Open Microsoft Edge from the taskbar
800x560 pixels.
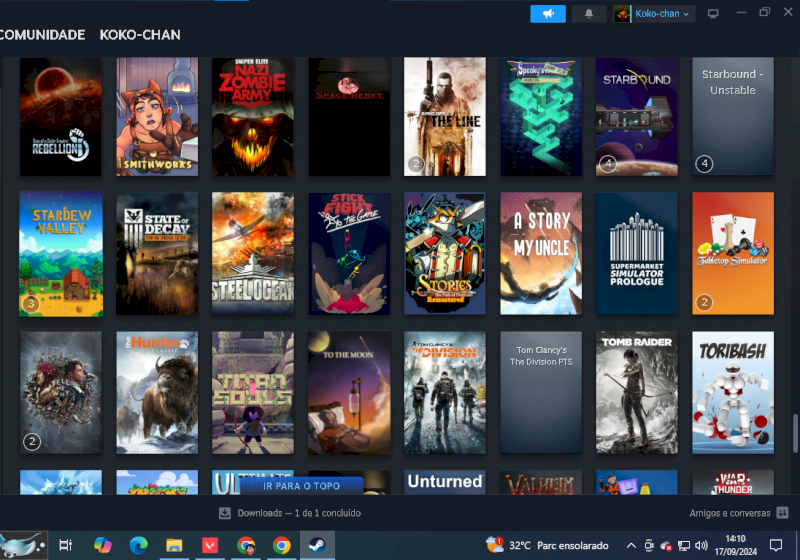click(138, 545)
